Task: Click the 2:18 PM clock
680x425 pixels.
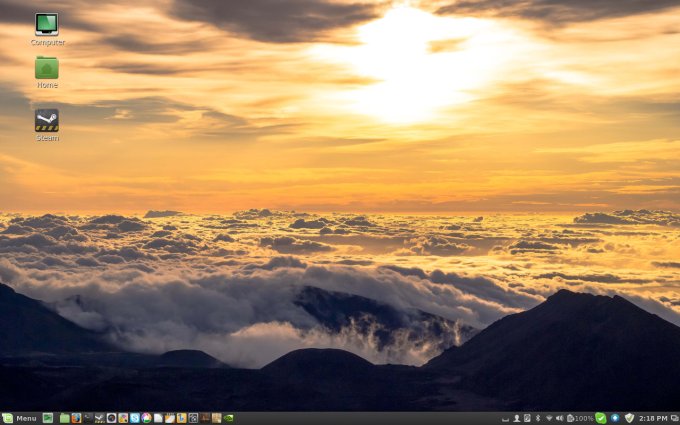Action: point(653,418)
